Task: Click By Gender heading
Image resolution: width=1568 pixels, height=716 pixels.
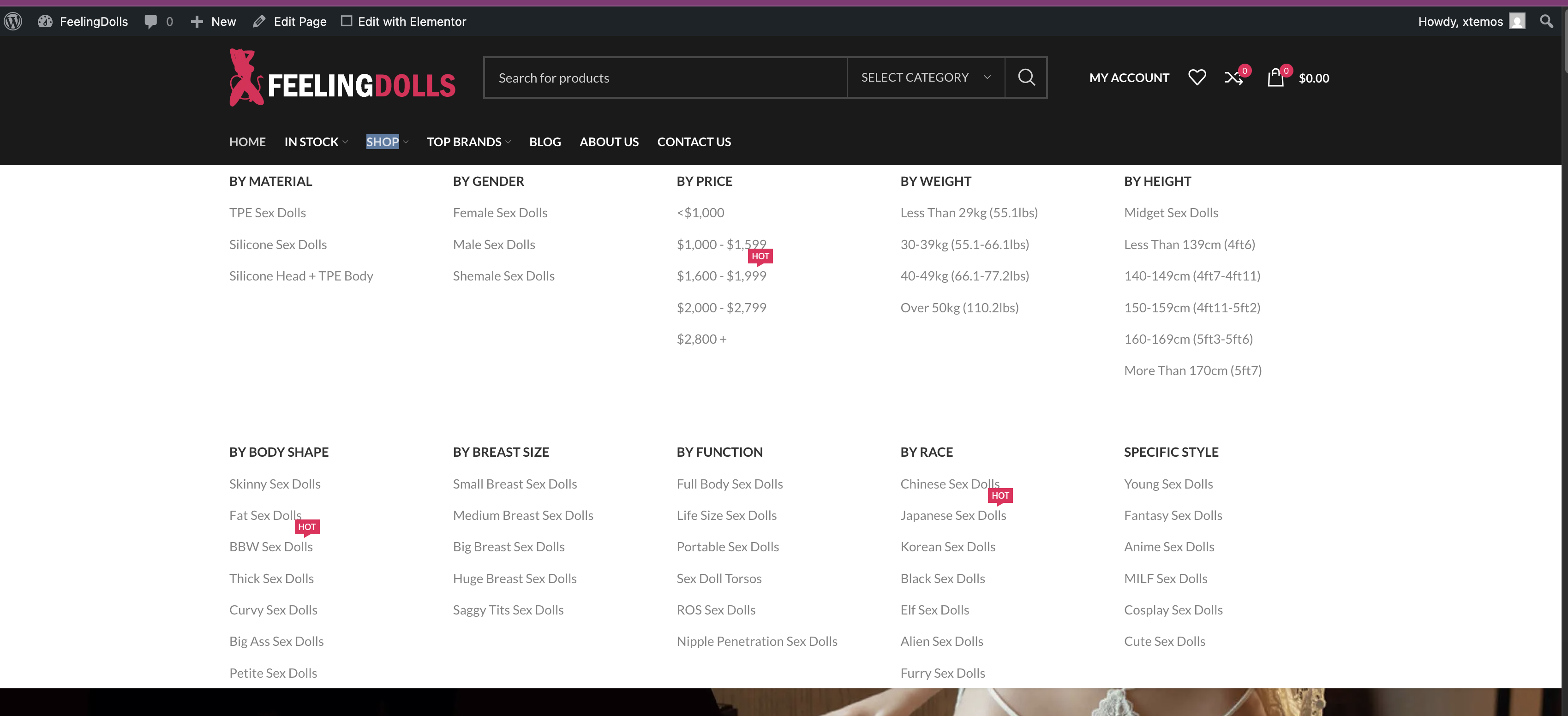Action: coord(488,181)
